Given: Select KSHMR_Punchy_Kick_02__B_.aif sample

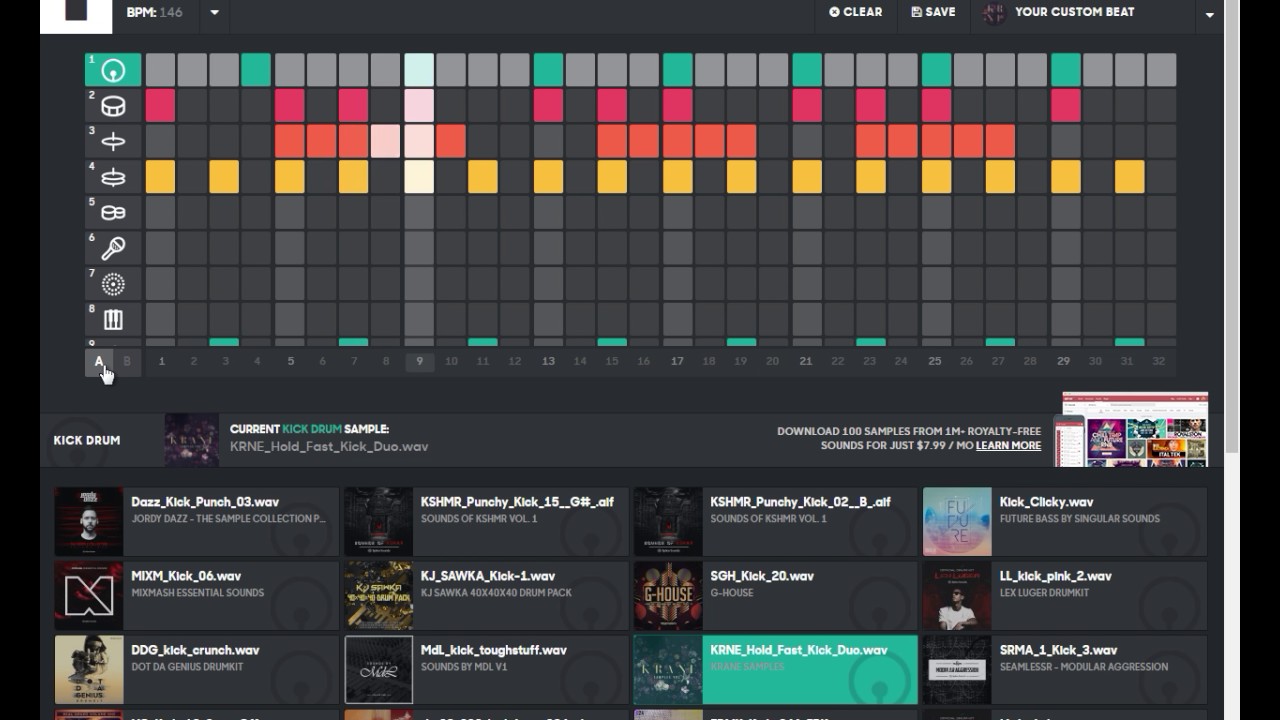Looking at the screenshot, I should point(775,521).
